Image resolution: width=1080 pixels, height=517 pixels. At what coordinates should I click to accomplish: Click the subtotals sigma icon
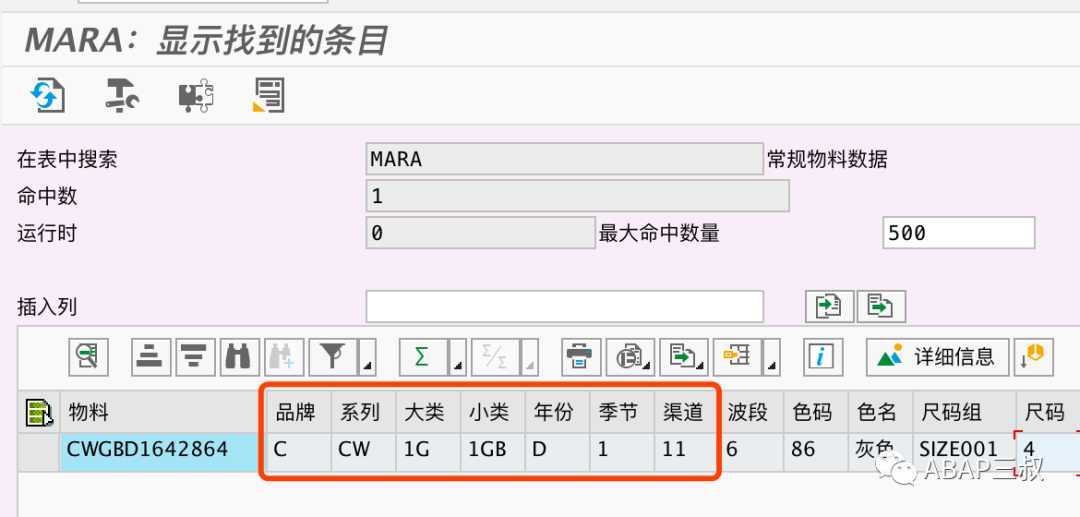pyautogui.click(x=494, y=357)
